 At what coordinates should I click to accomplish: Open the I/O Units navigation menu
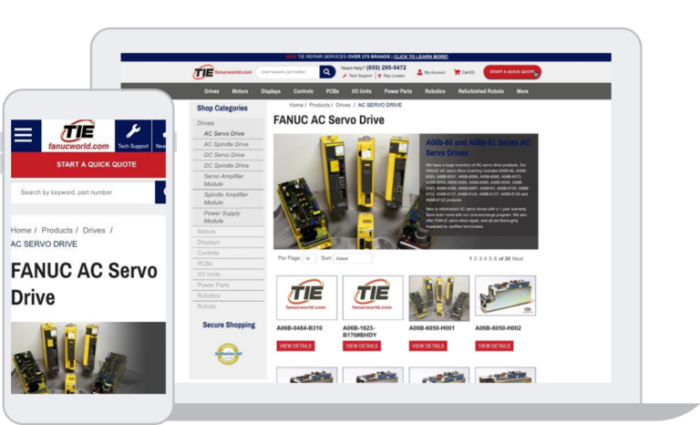pos(361,91)
